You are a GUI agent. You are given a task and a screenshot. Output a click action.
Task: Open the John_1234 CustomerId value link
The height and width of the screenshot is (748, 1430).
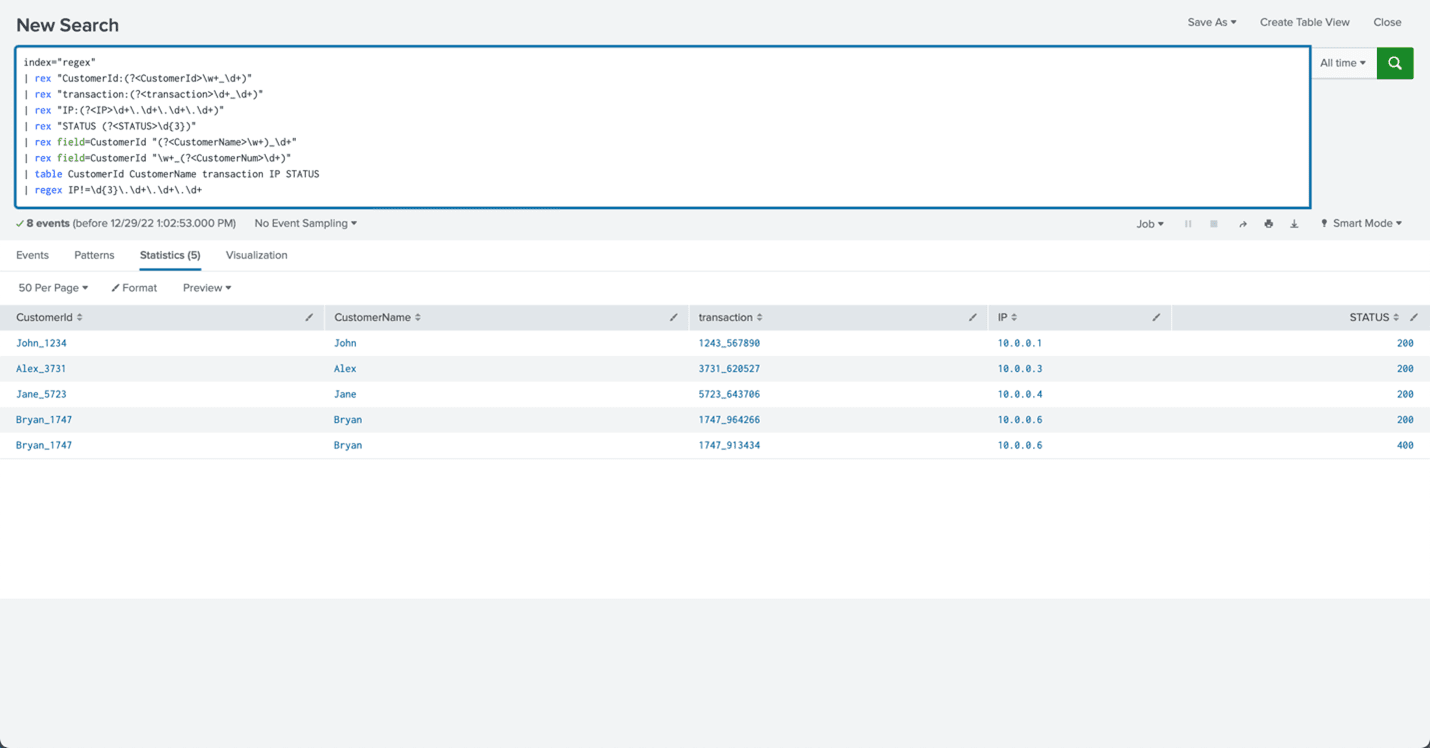click(x=41, y=343)
